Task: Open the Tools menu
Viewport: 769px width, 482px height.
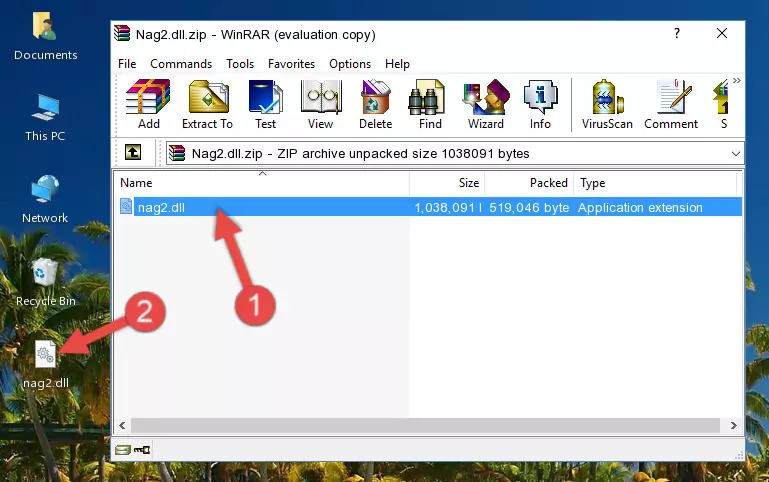Action: point(240,64)
